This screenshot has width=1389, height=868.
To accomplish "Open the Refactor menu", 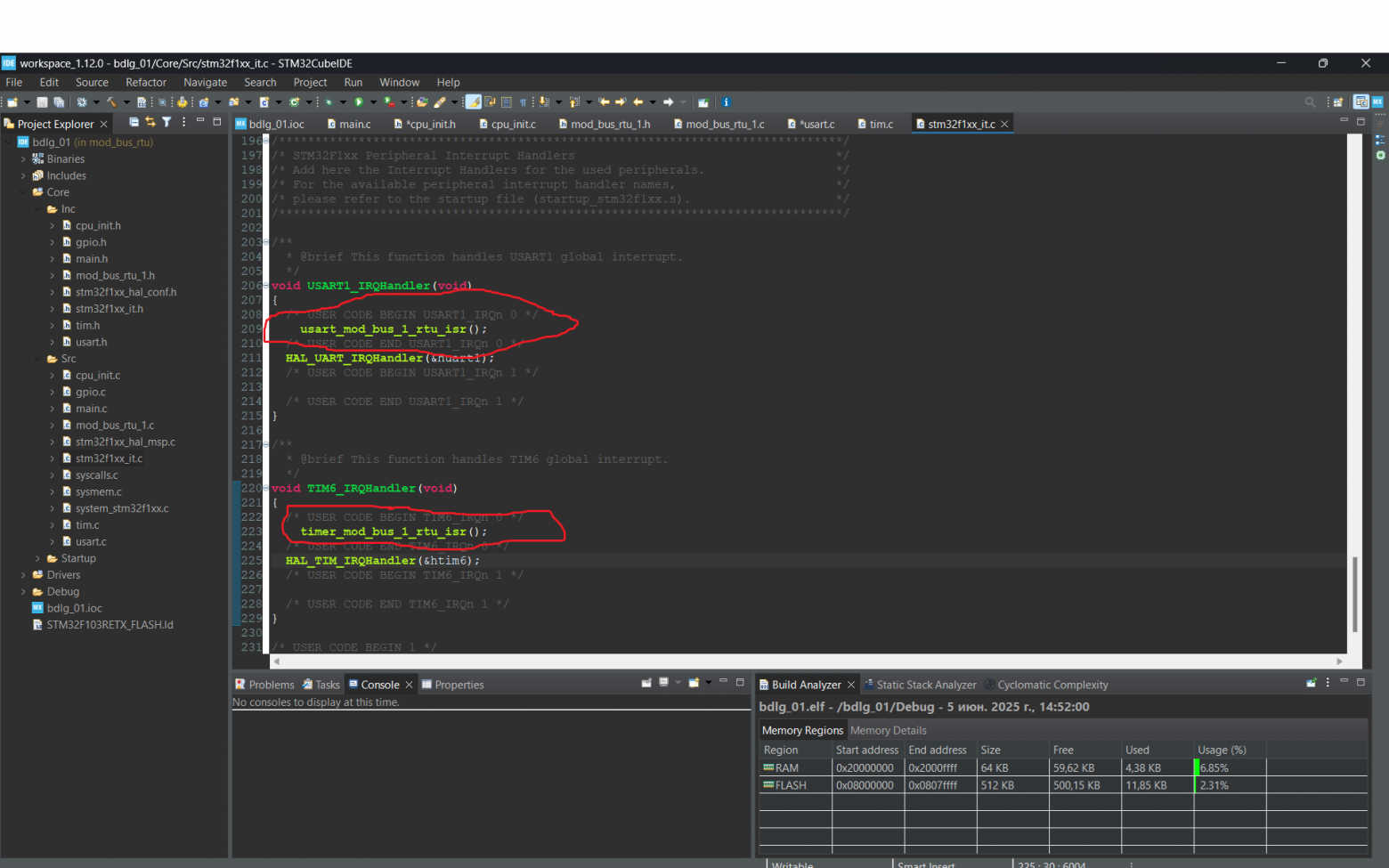I will (x=145, y=82).
